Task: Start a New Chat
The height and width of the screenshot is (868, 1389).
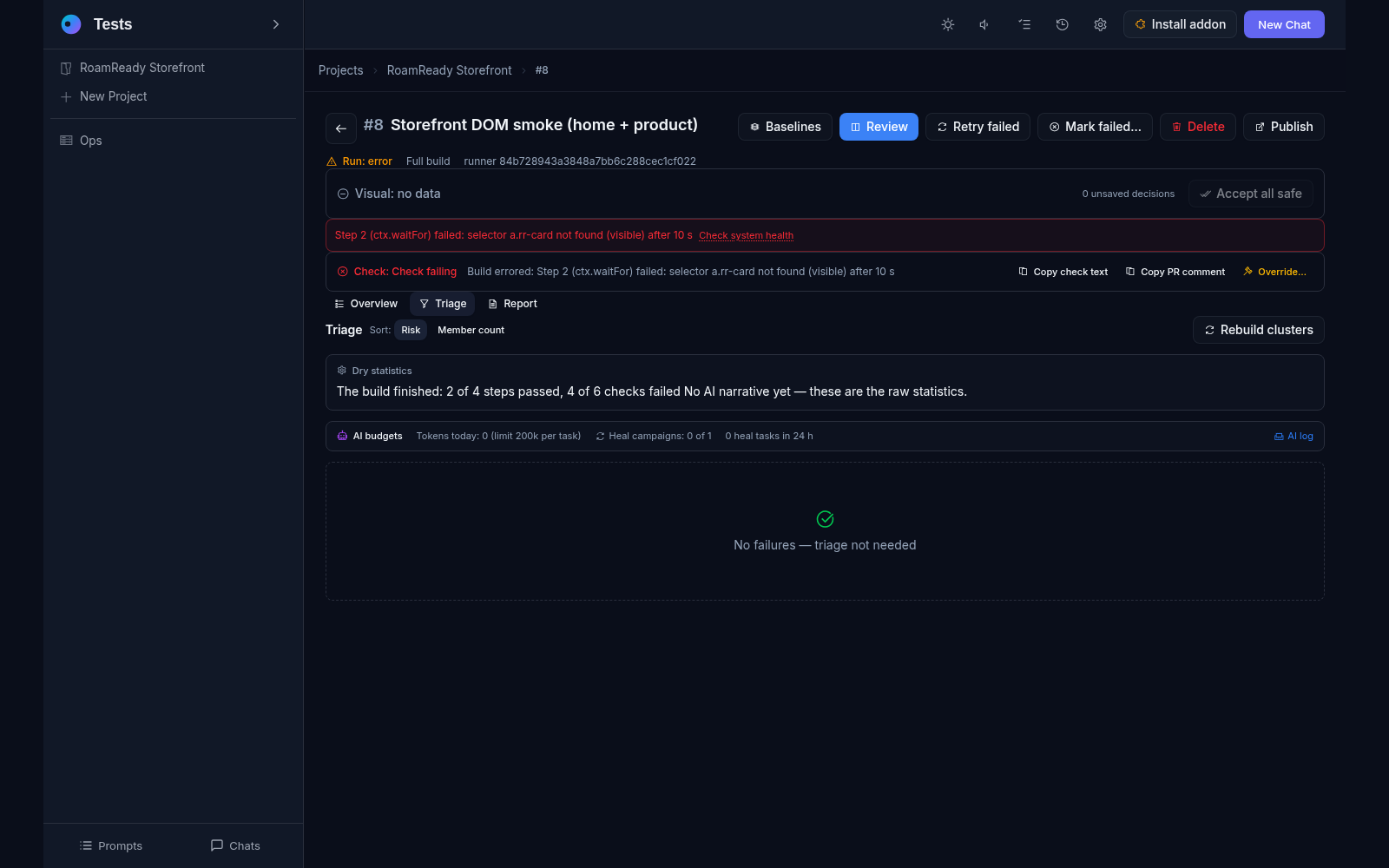Action: point(1284,24)
